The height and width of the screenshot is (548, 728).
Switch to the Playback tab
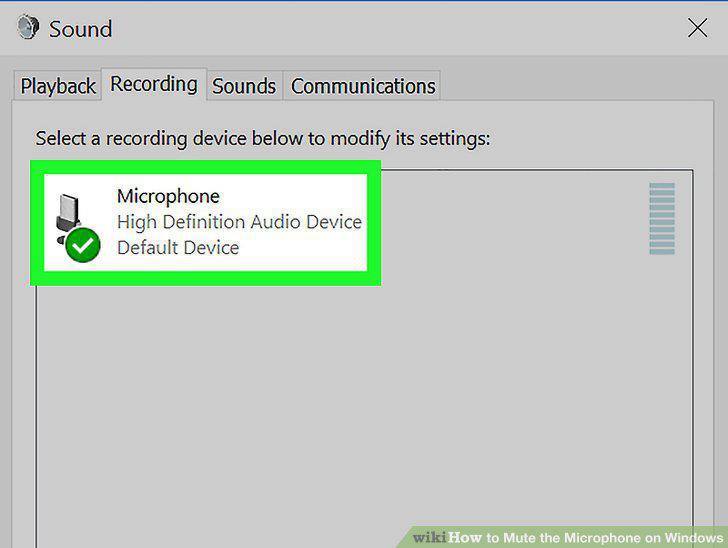(58, 86)
